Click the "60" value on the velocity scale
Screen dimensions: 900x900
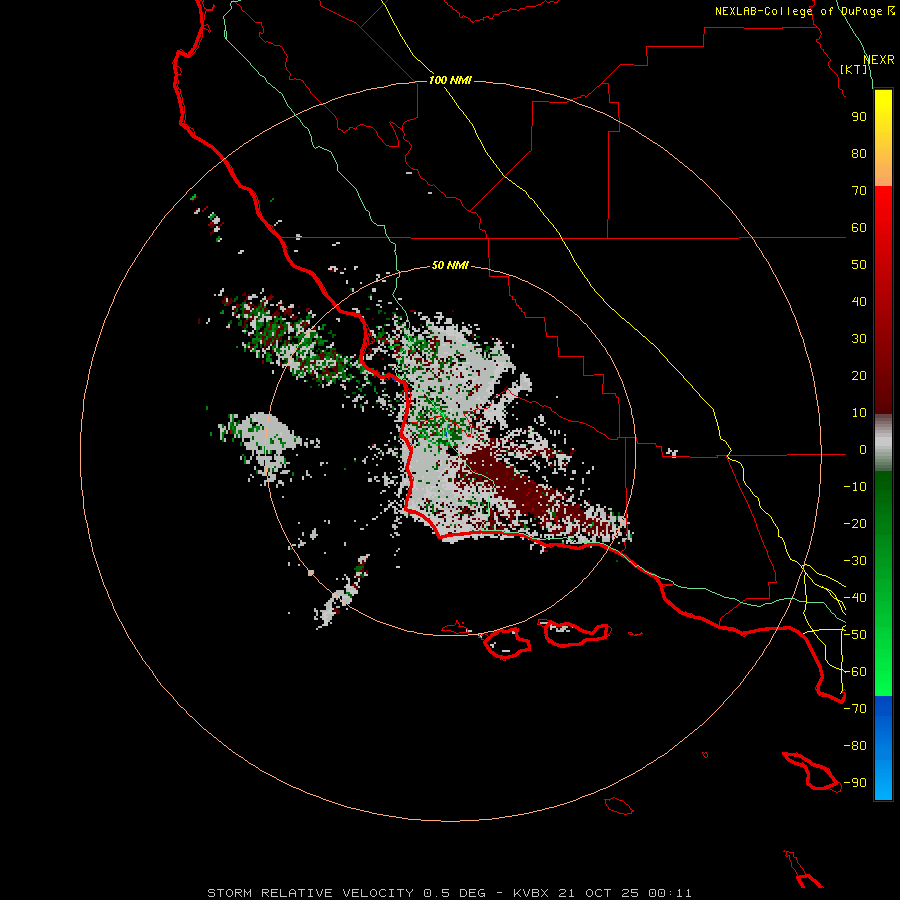(859, 228)
